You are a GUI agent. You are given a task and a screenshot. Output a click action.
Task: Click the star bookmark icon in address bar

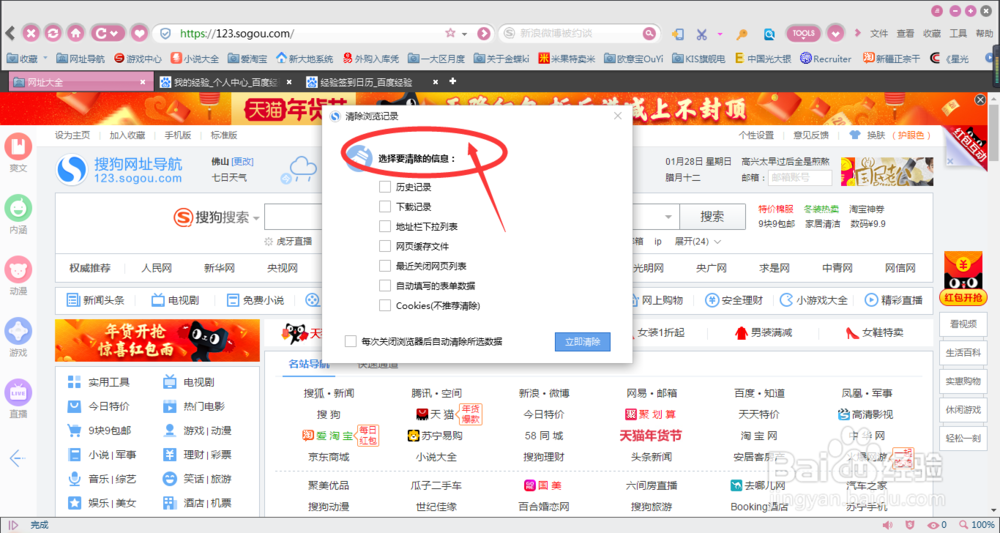pos(450,33)
